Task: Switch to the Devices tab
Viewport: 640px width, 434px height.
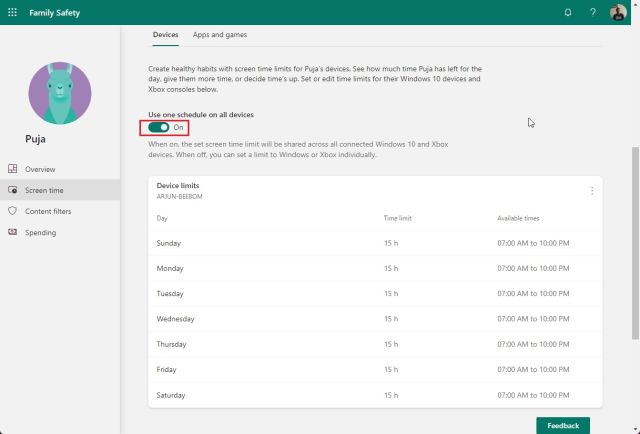Action: click(x=165, y=35)
